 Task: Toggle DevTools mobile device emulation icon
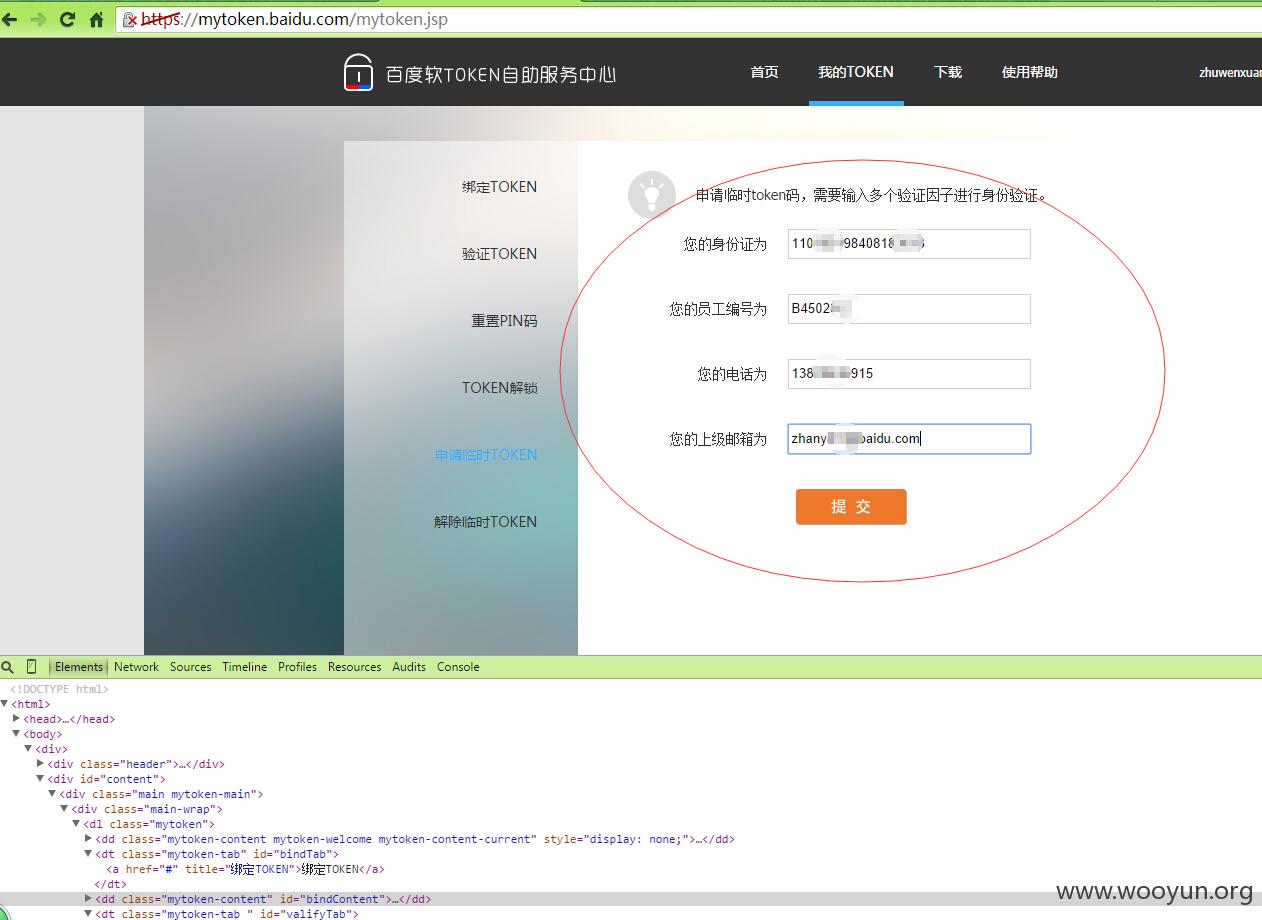31,667
